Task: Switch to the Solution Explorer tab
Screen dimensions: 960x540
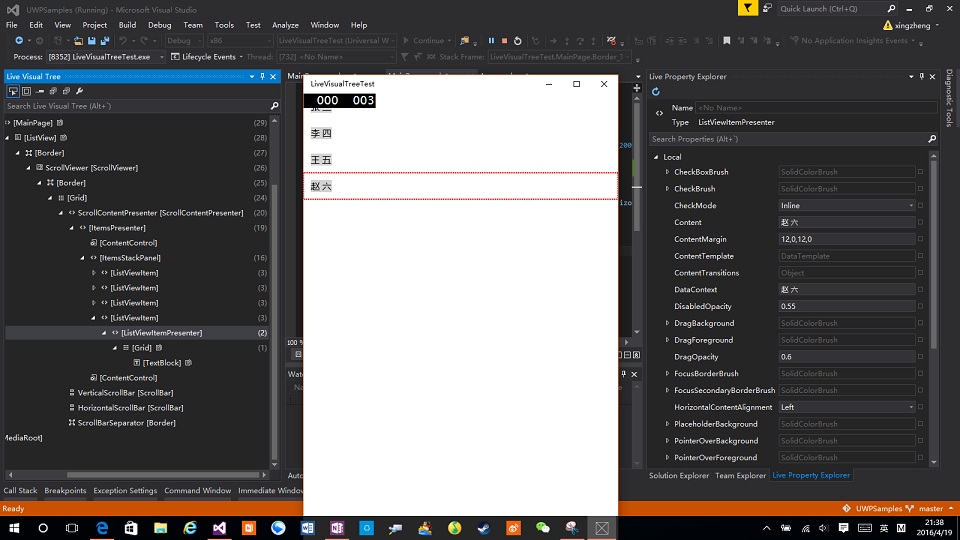Action: pyautogui.click(x=679, y=476)
